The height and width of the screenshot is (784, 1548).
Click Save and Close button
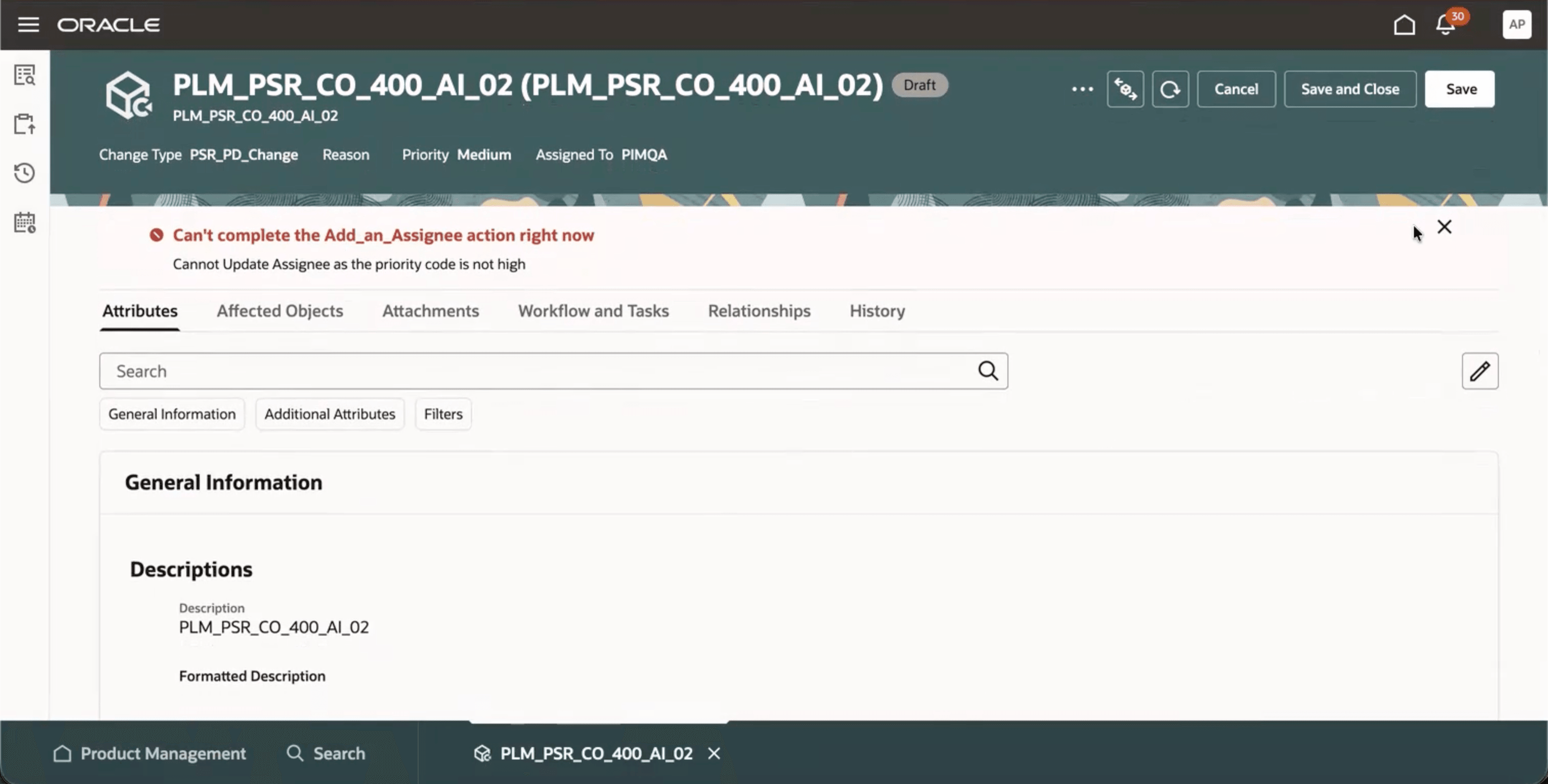[1350, 89]
